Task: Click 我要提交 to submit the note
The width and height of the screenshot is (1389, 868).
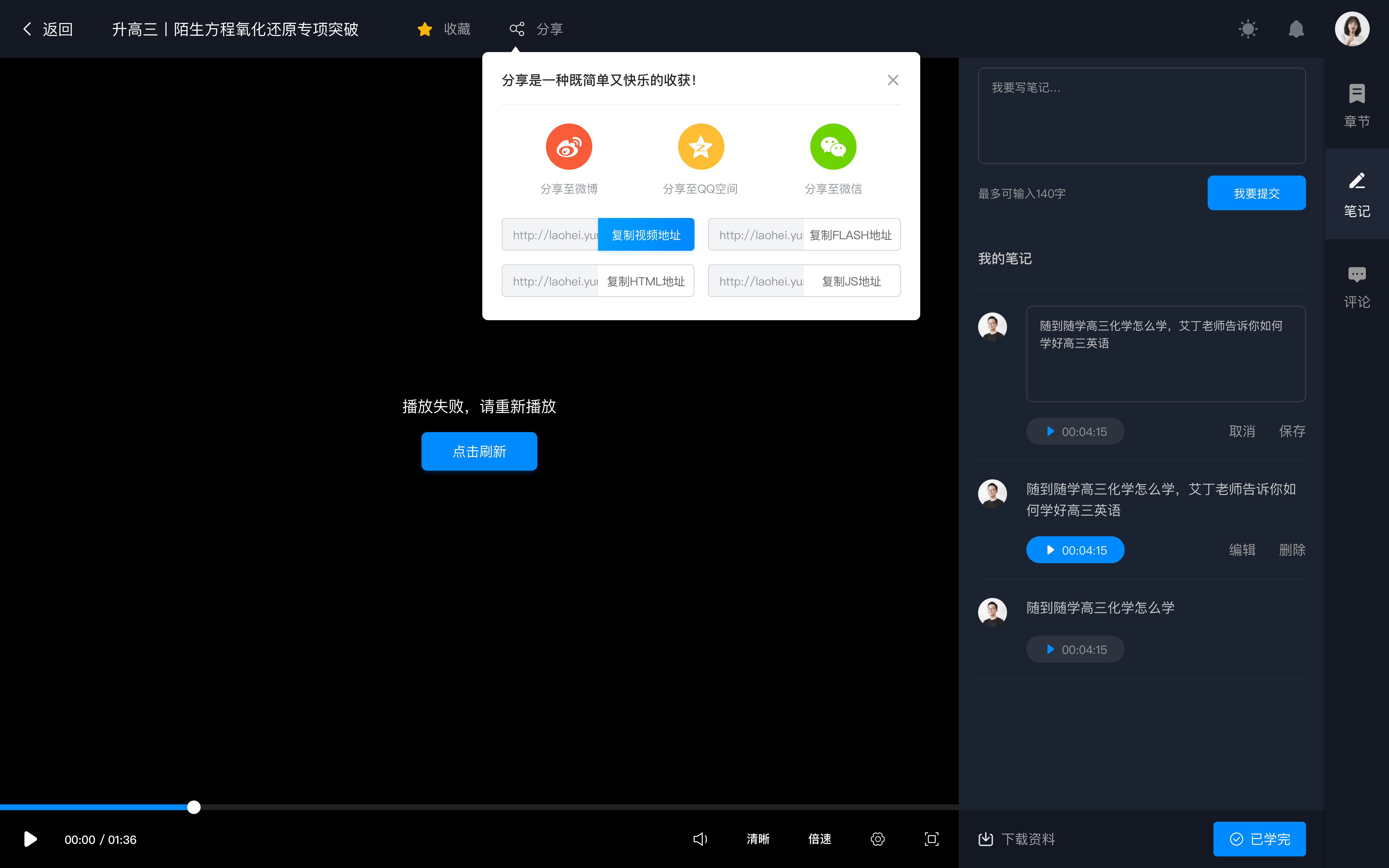Action: click(x=1258, y=192)
